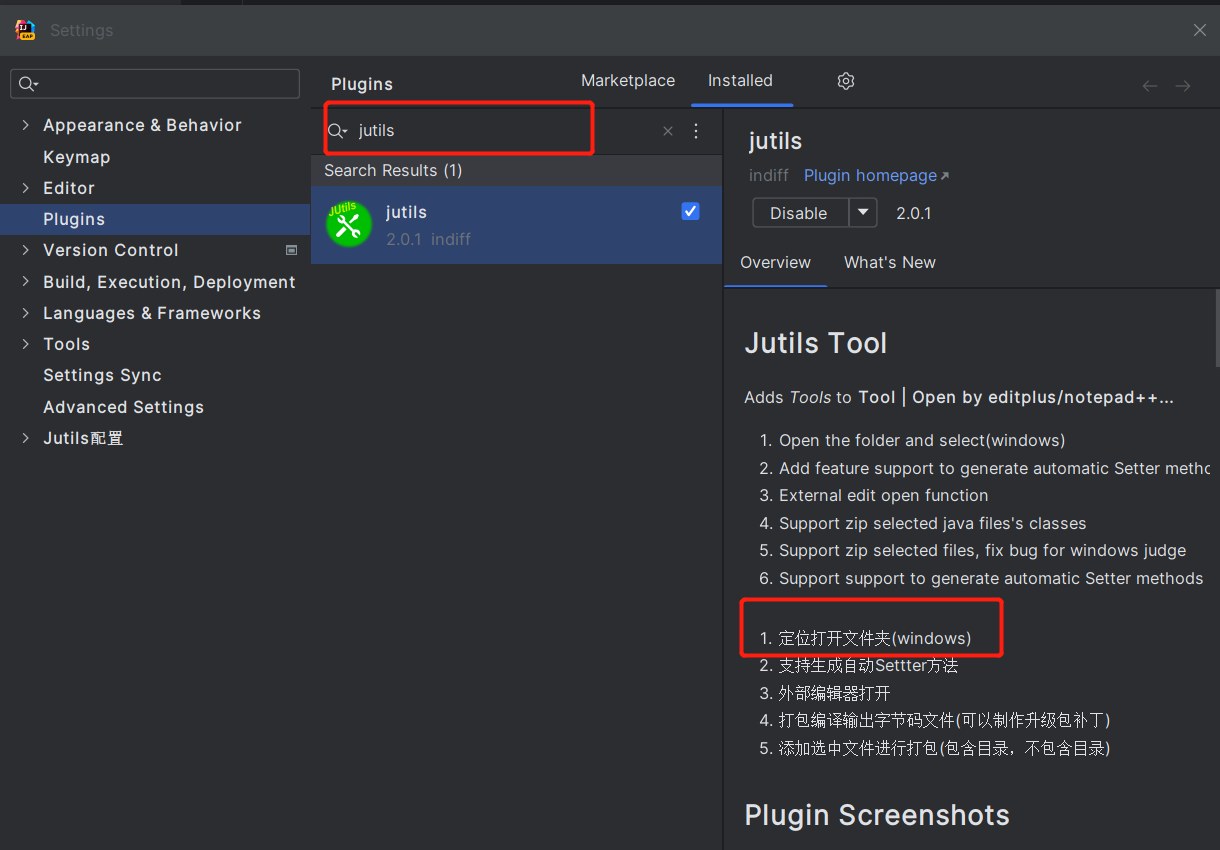Click '外部编辑器打开' list item

point(835,693)
